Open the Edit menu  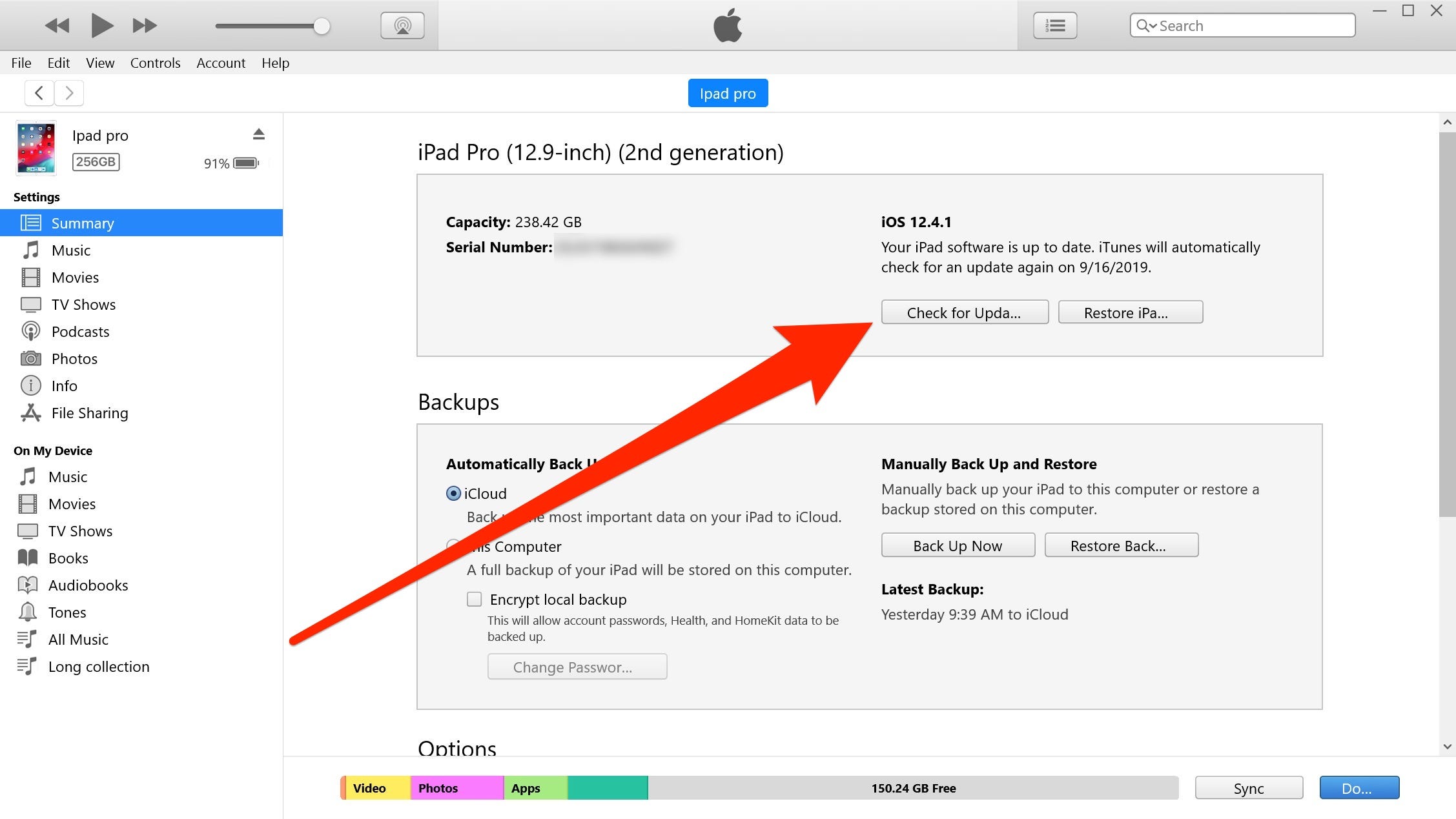59,63
